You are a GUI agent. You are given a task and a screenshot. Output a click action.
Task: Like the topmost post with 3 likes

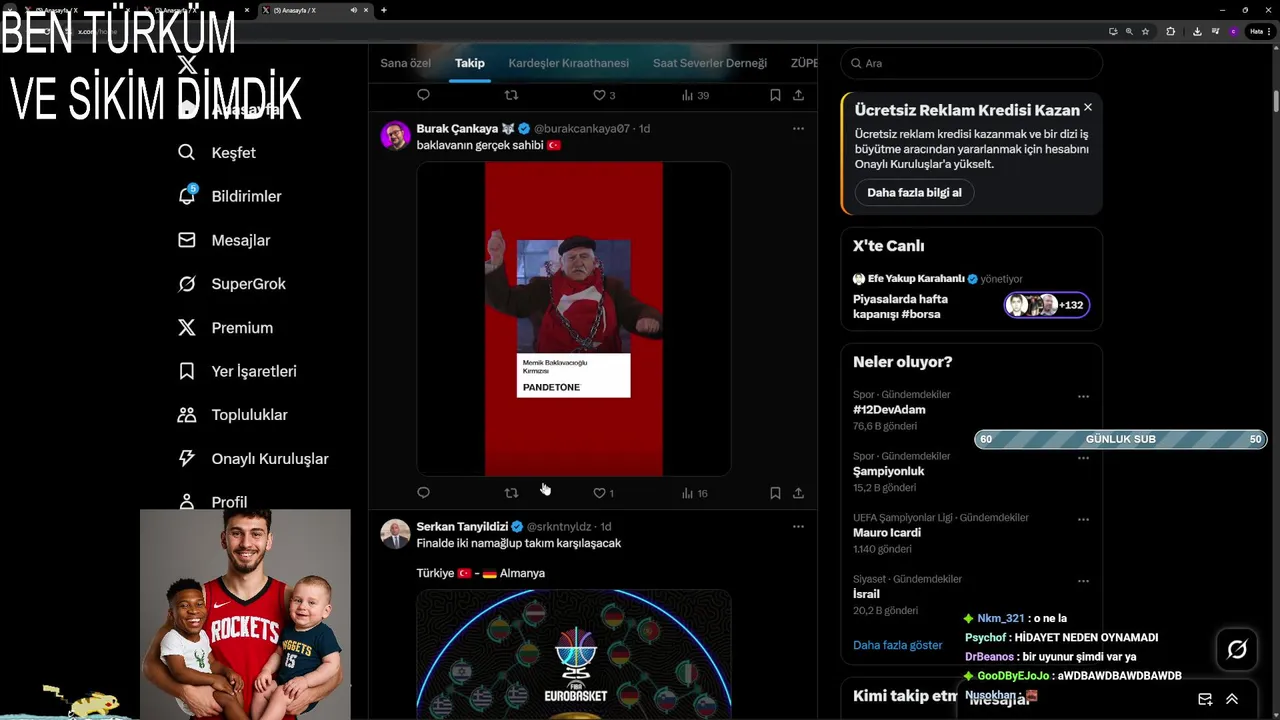click(x=603, y=95)
